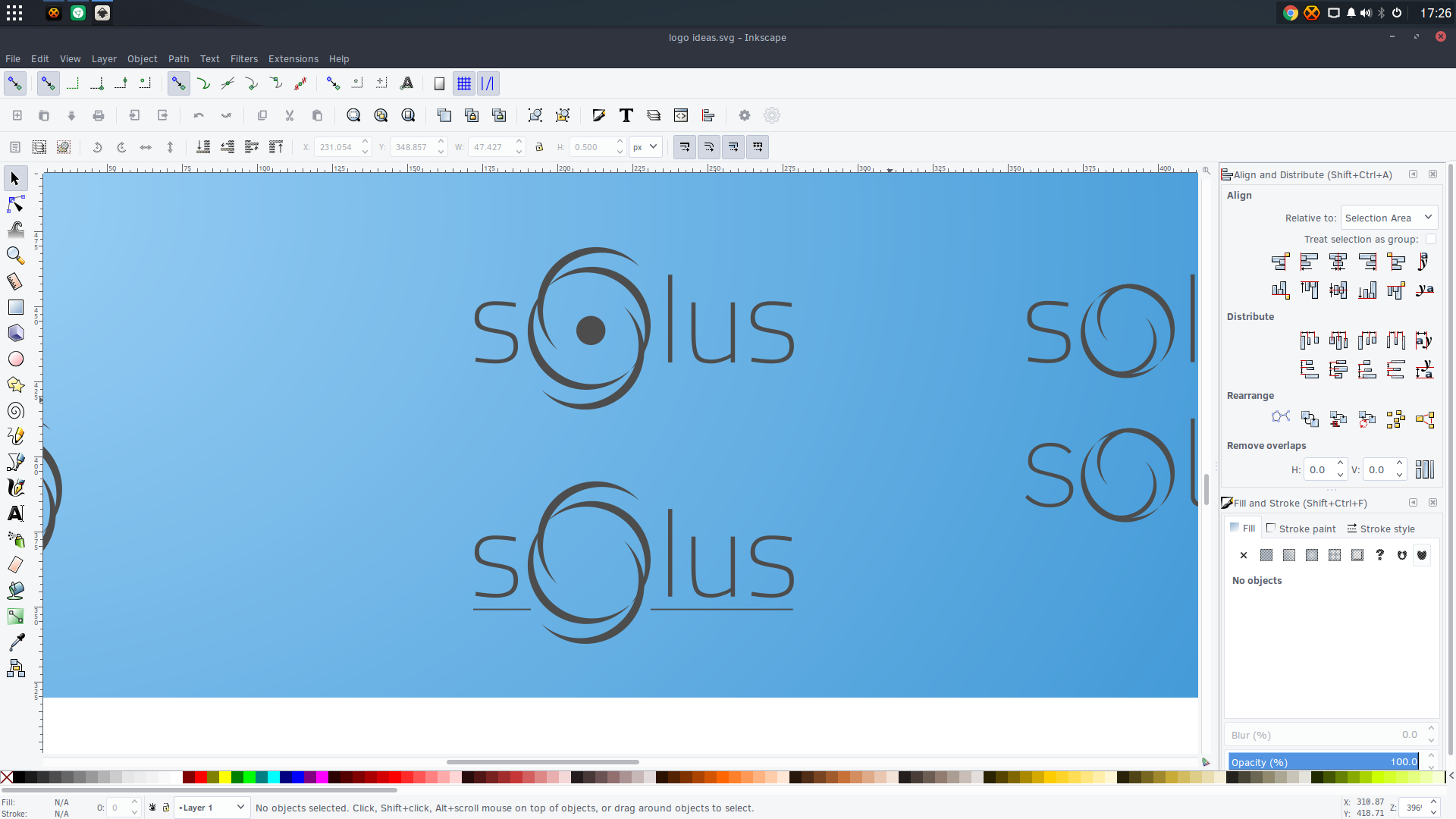The image size is (1456, 819).
Task: Open the Extensions menu
Action: click(293, 59)
